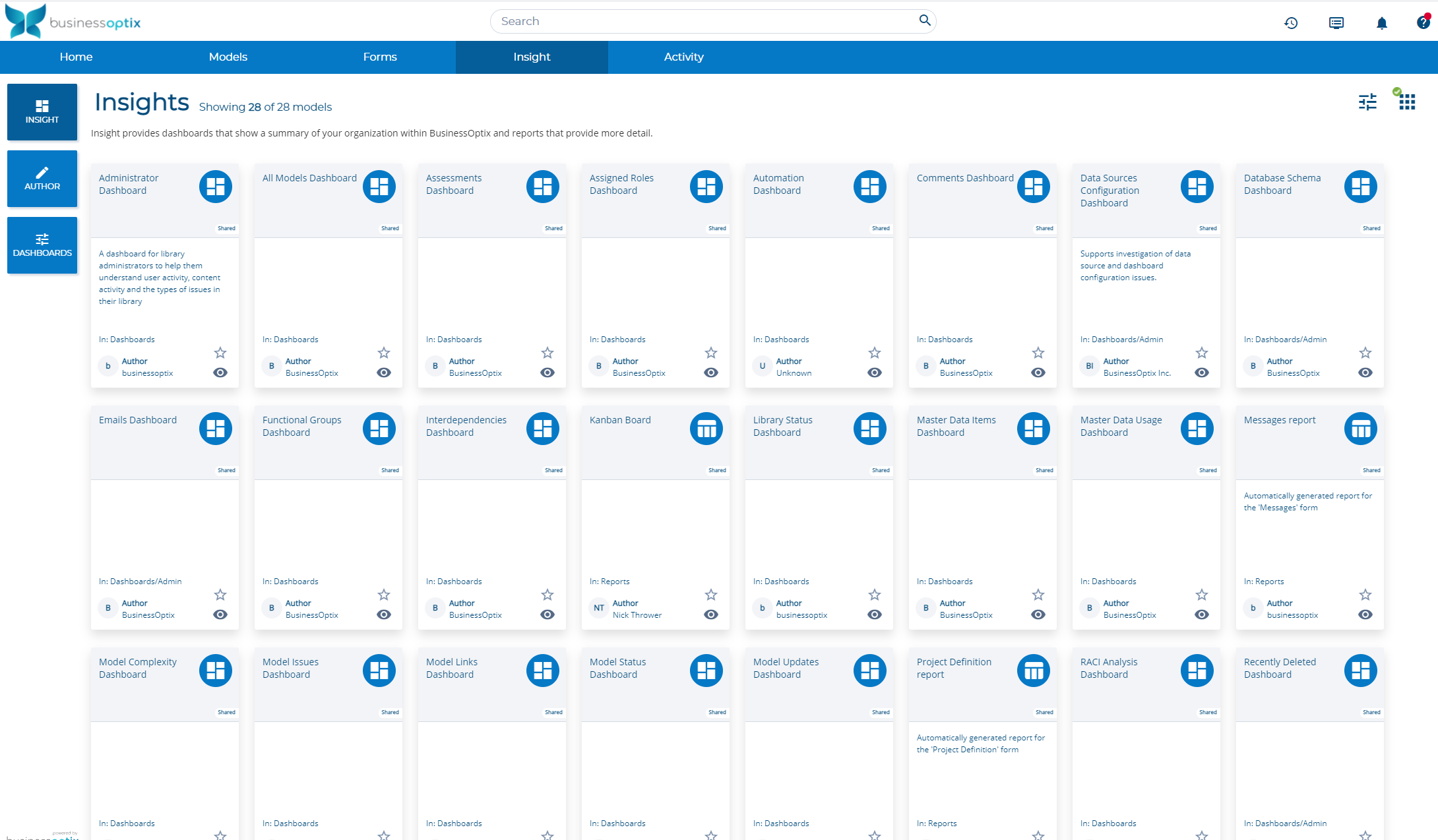Screen dimensions: 1438x840
Task: Open Administrator Dashboard tile icon
Action: (x=216, y=187)
